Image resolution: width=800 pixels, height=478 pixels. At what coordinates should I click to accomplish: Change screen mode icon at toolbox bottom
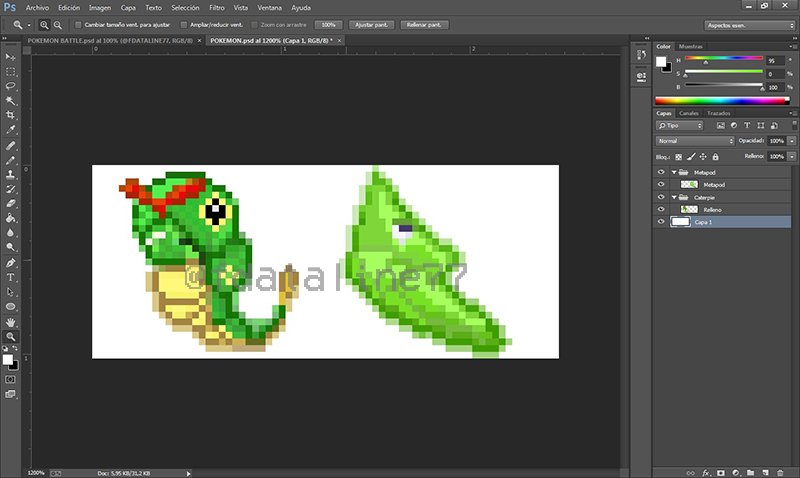10,394
